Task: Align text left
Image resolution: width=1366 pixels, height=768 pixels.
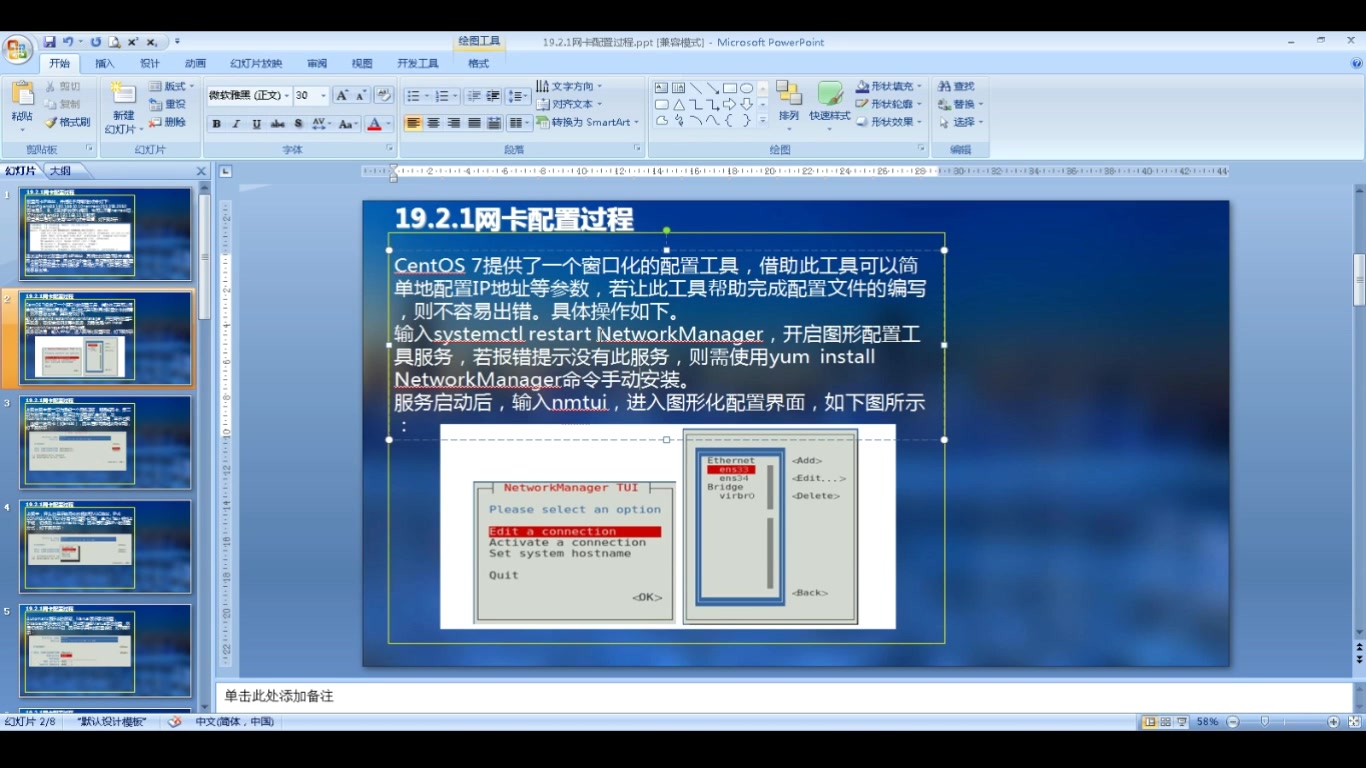Action: 413,123
